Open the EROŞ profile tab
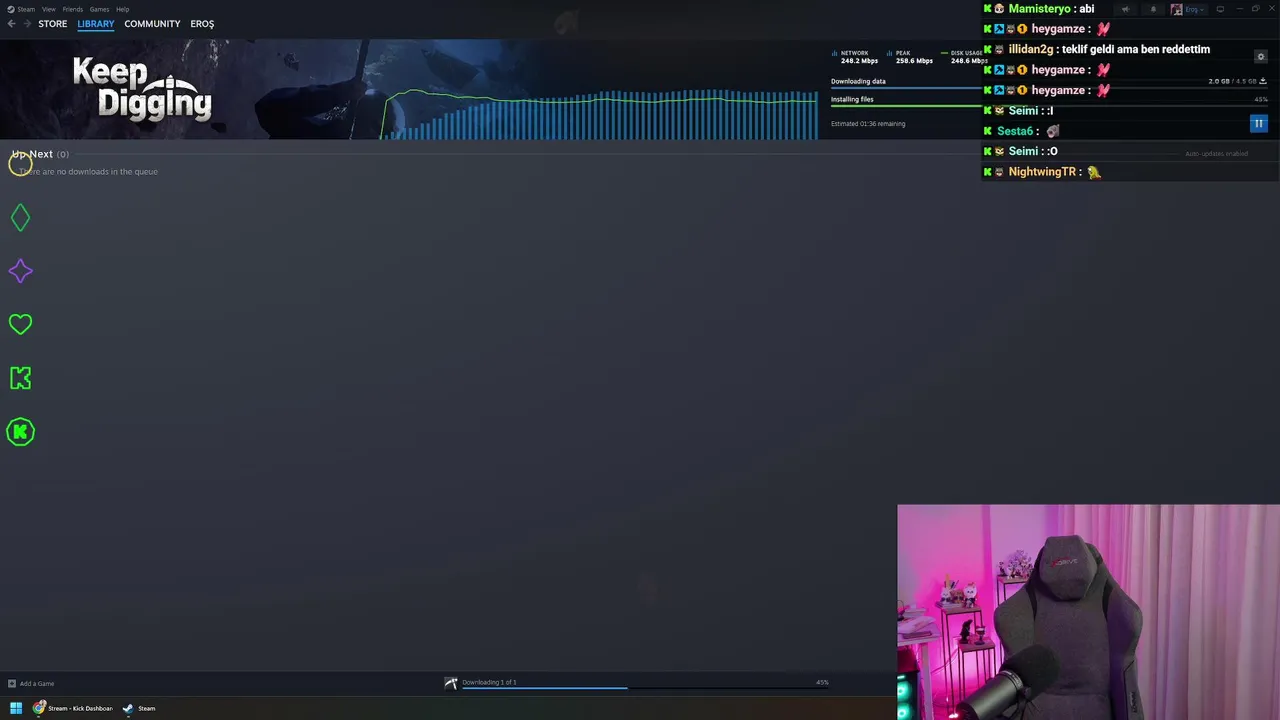This screenshot has width=1280, height=720. tap(202, 24)
